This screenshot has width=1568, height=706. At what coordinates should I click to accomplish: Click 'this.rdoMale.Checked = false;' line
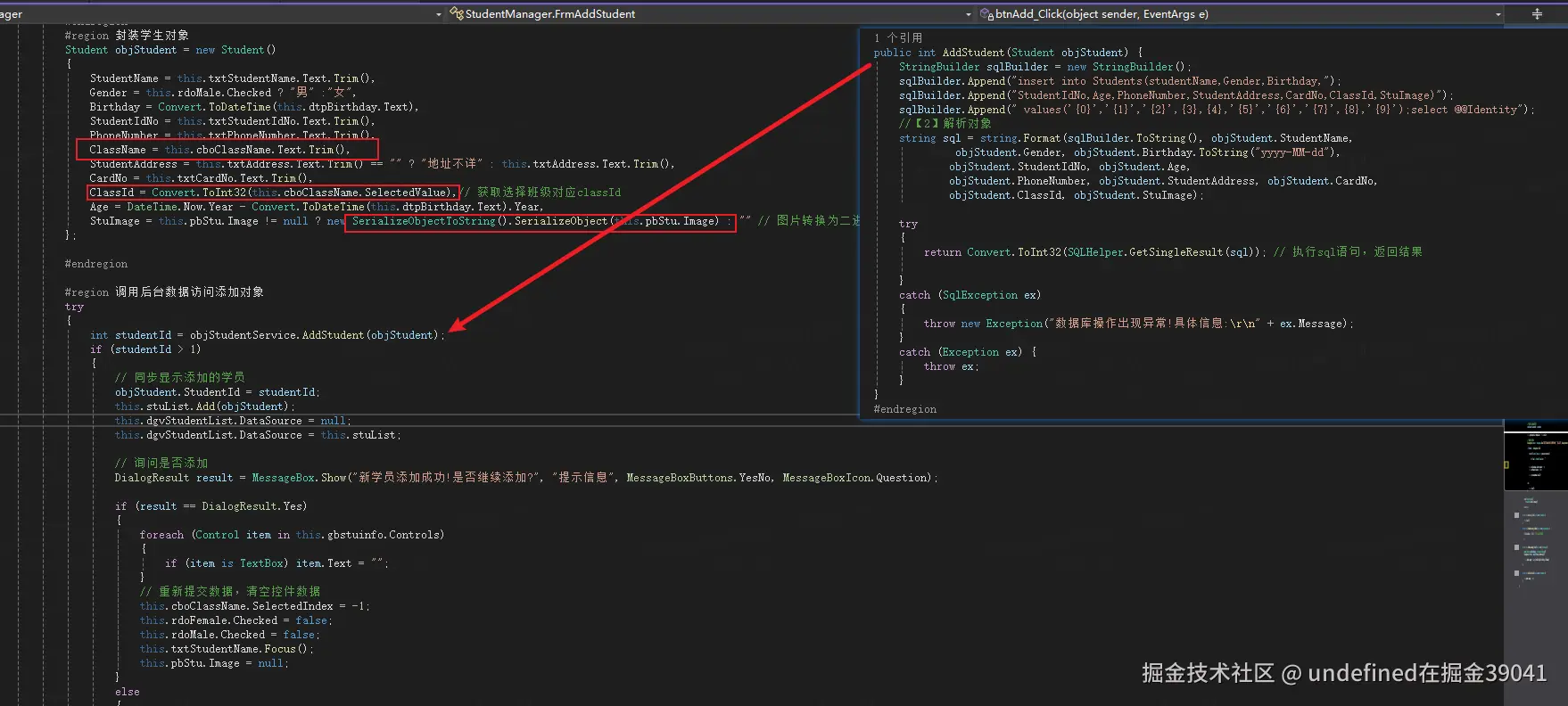(230, 635)
